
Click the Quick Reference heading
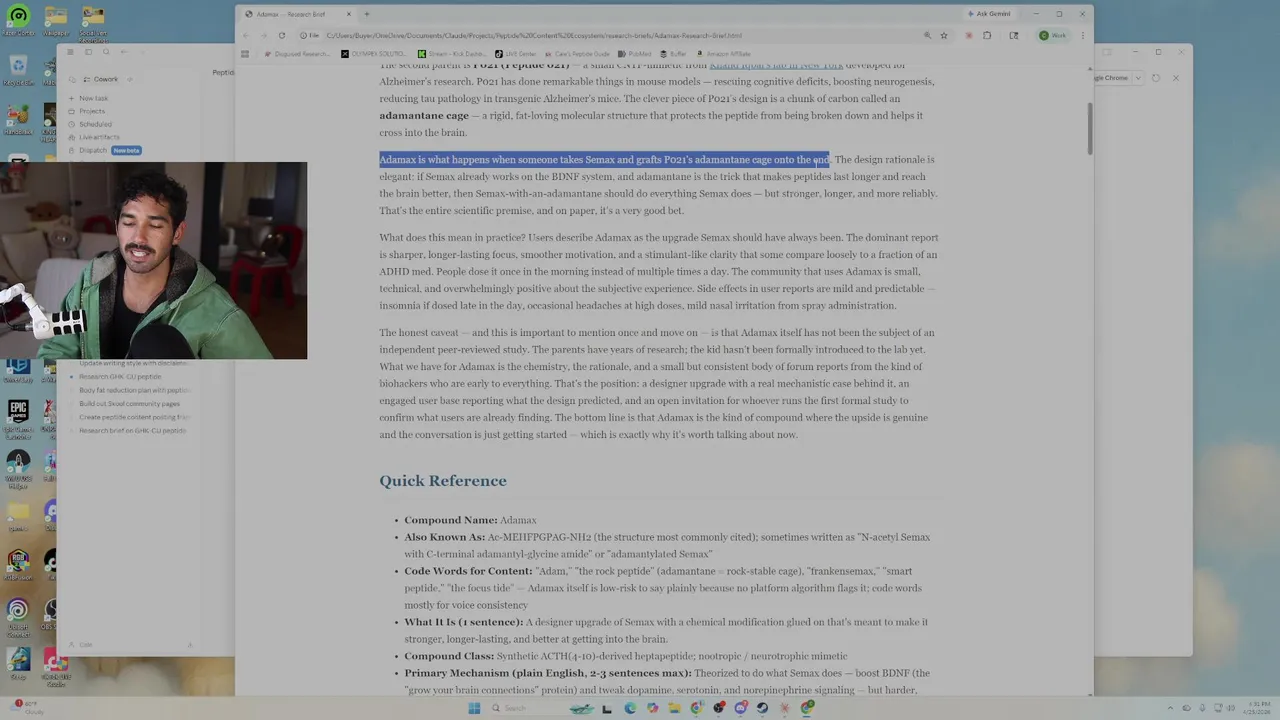(x=442, y=481)
